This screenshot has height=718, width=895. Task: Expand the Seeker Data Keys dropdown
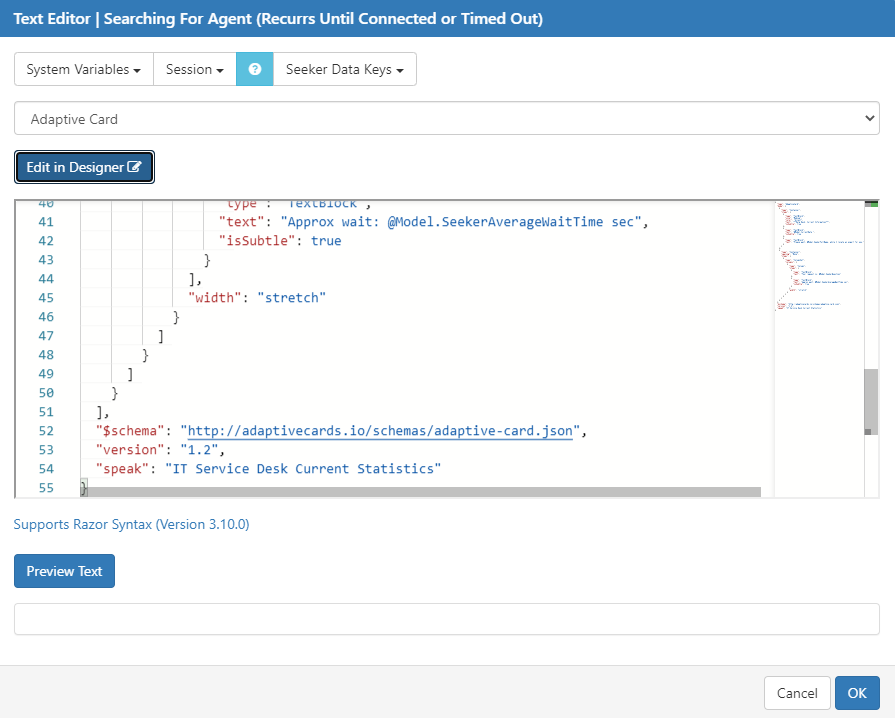point(345,69)
